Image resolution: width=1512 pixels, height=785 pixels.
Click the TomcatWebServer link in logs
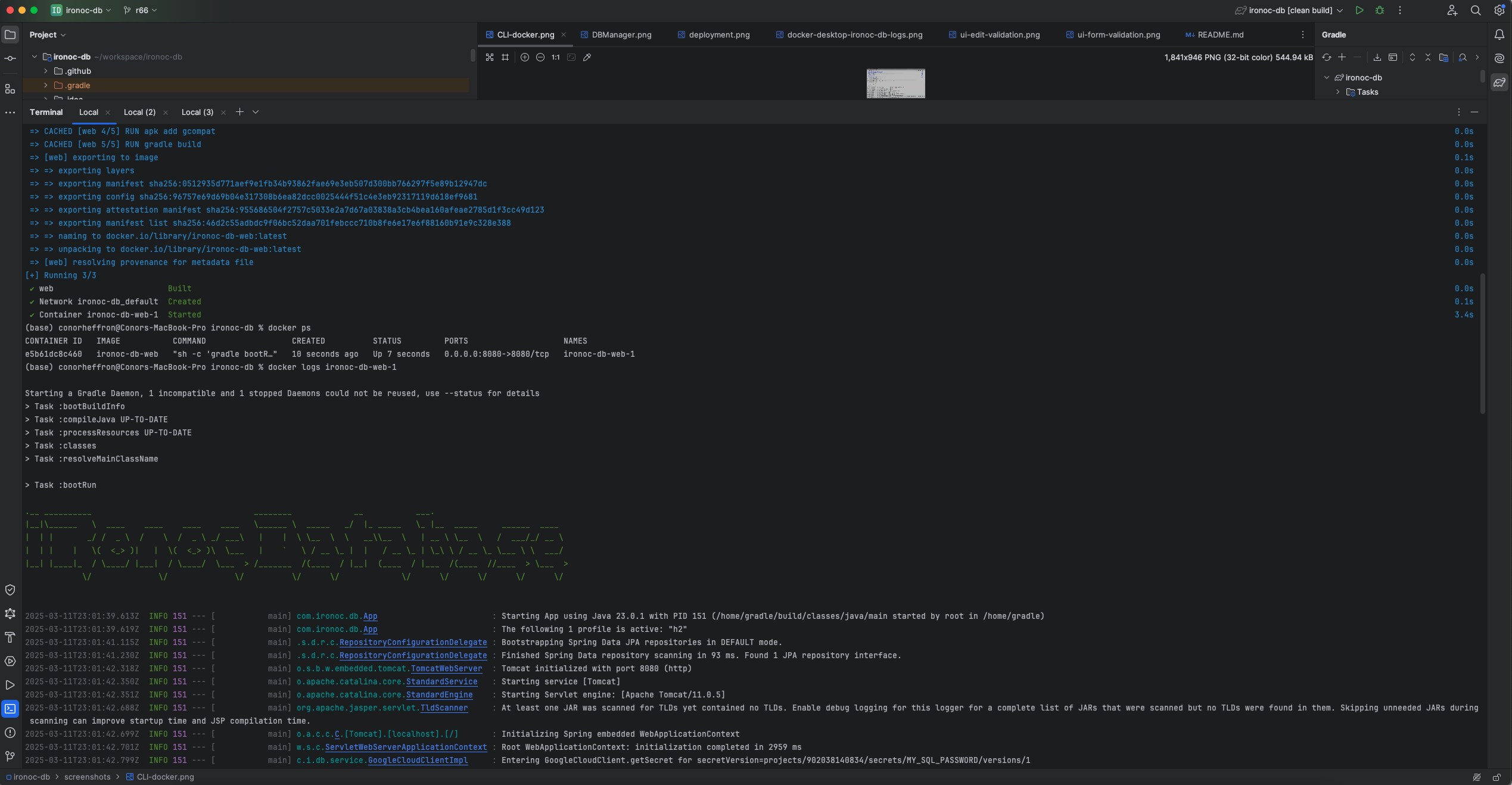[x=446, y=668]
